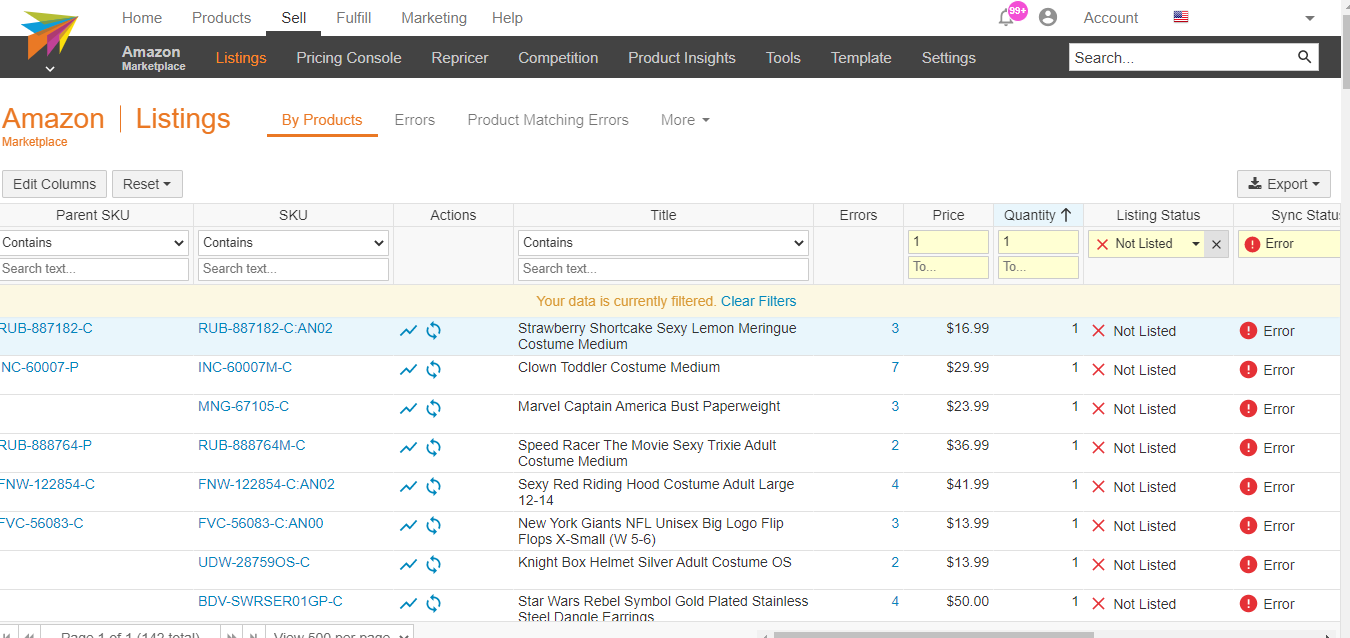Open SKU link RUB-887182-C:AN02
1350x638 pixels.
tap(265, 328)
